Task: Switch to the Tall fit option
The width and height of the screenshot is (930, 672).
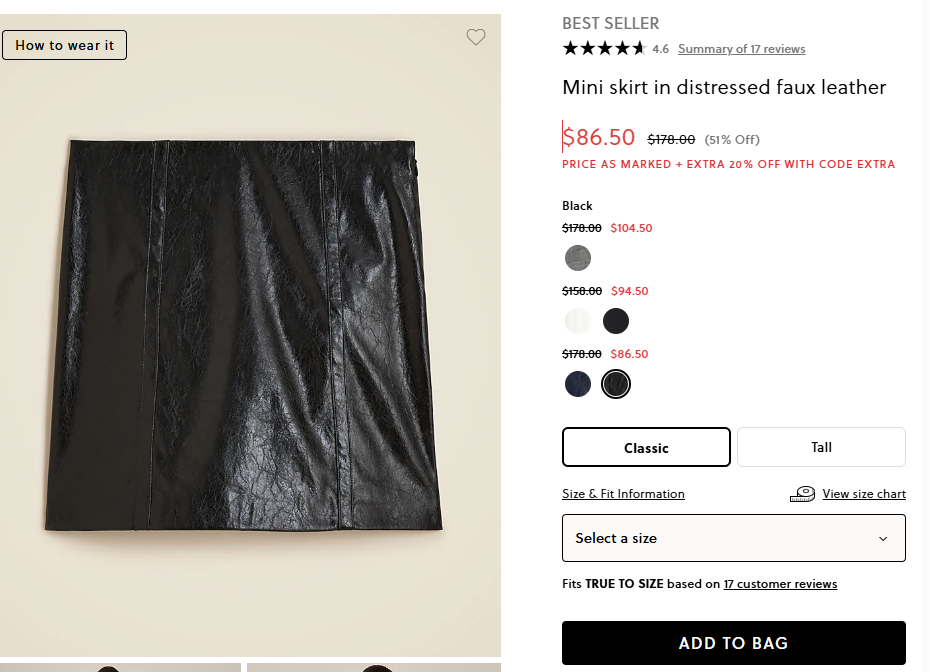Action: pos(821,447)
